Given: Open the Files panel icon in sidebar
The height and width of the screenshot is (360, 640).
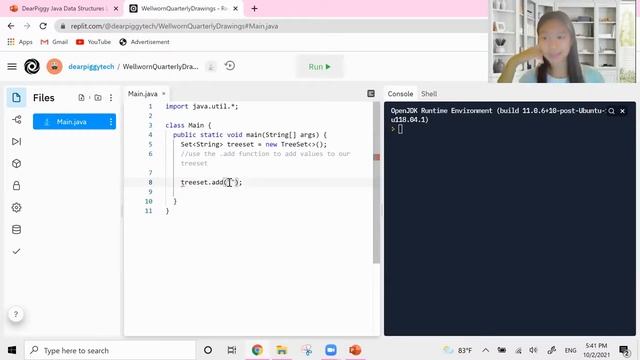Looking at the screenshot, I should (16, 98).
